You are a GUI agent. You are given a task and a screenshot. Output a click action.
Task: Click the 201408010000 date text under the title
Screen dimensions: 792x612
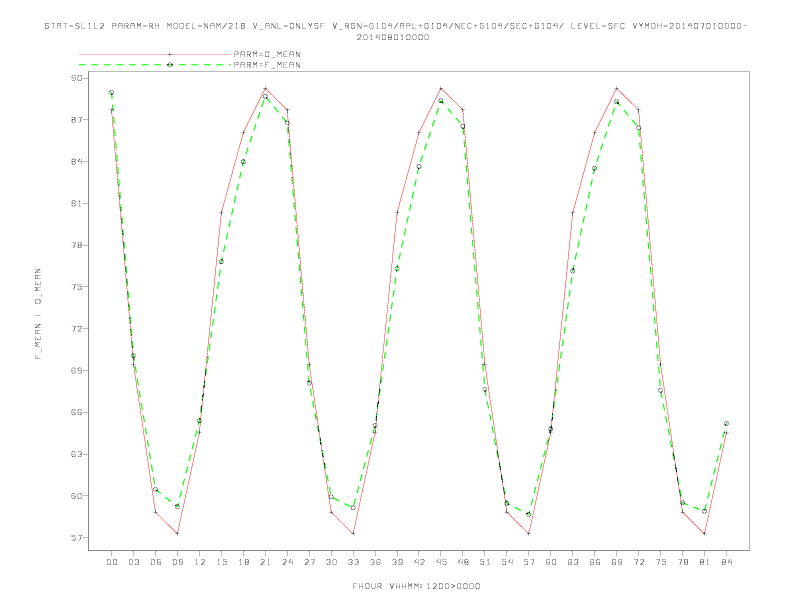tap(393, 37)
